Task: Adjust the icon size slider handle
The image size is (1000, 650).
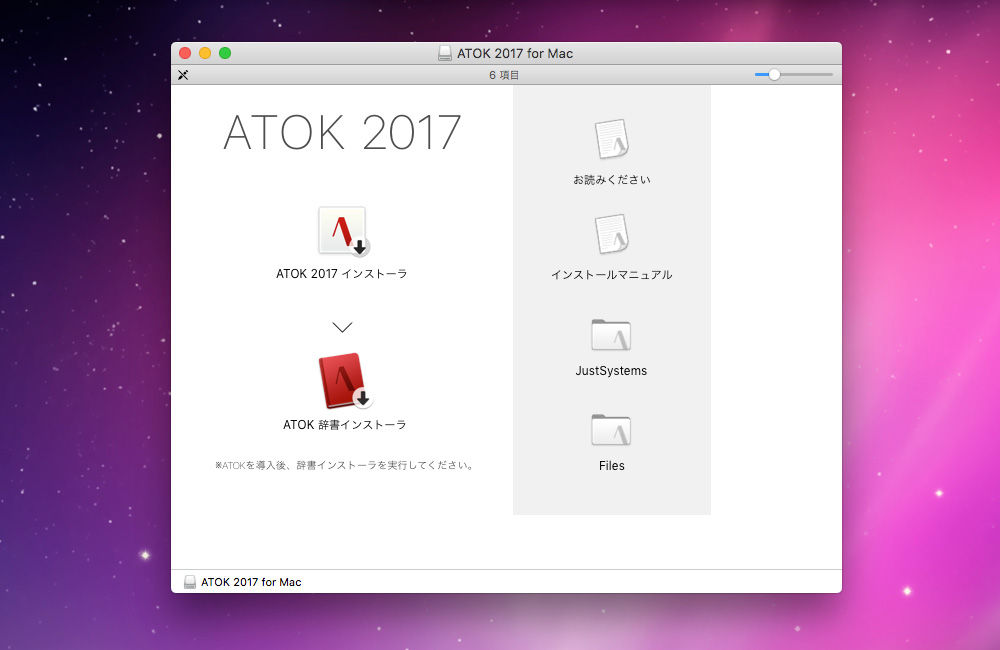Action: coord(774,75)
